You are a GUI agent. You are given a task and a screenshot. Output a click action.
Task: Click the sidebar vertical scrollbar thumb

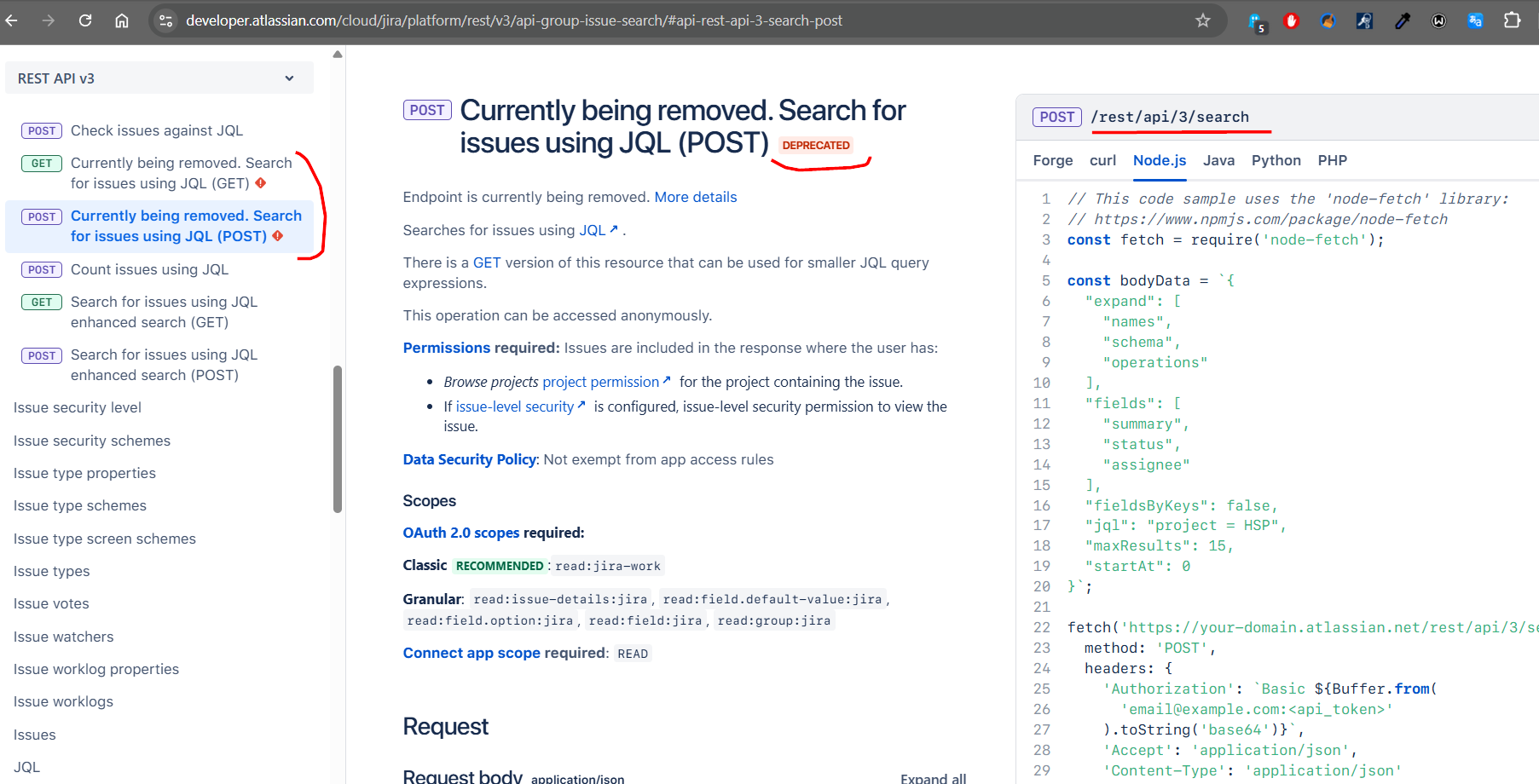[338, 439]
